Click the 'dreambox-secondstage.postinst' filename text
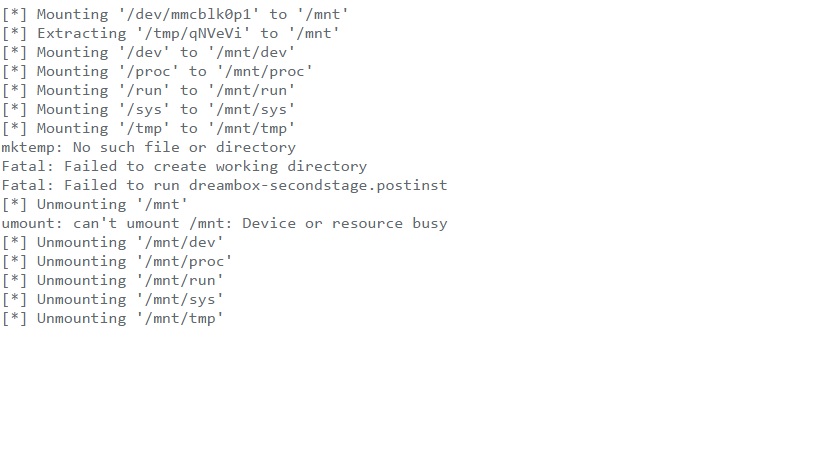Screen dimensions: 819x460 coord(318,185)
